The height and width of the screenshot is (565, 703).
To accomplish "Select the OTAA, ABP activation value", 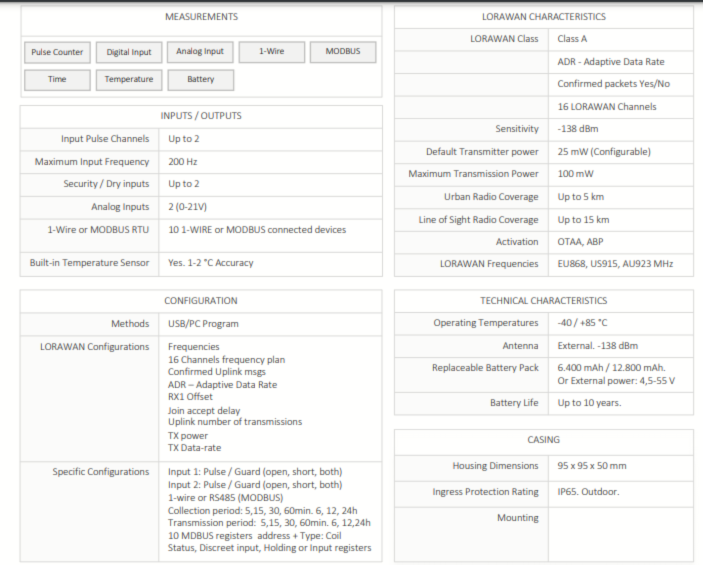I will [x=581, y=242].
